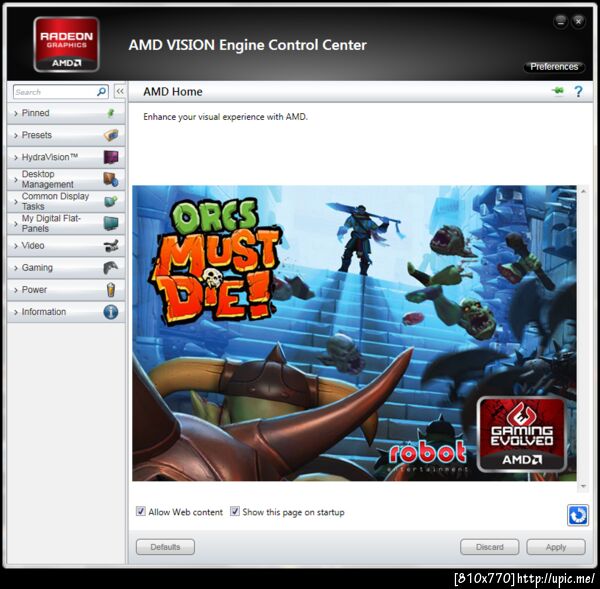600x589 pixels.
Task: Open the Preferences menu
Action: [554, 67]
